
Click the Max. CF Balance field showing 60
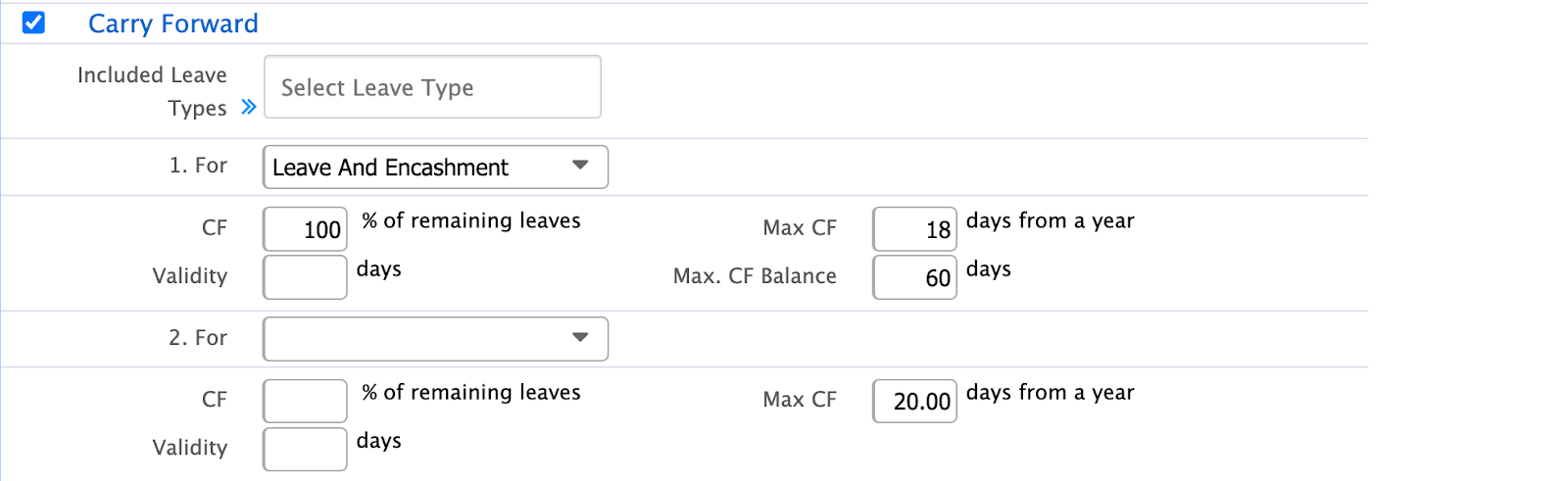pos(914,278)
